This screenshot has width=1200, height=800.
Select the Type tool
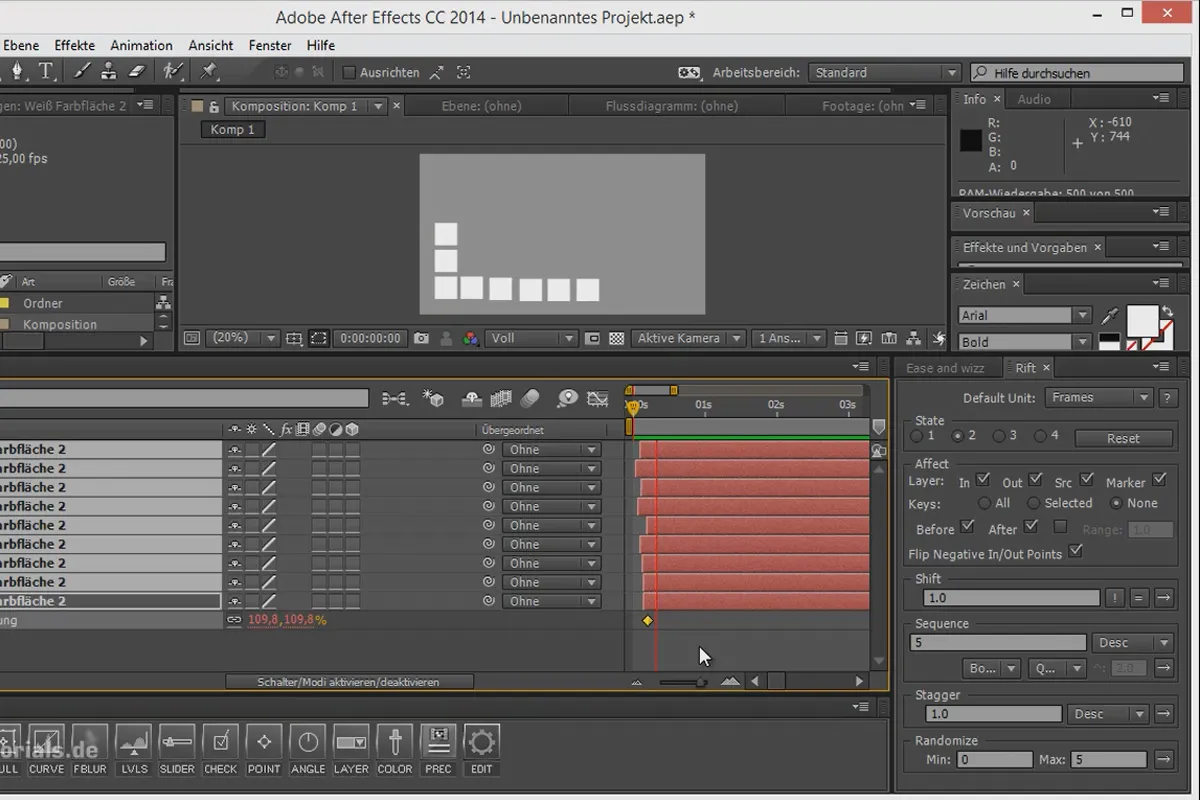click(x=46, y=71)
